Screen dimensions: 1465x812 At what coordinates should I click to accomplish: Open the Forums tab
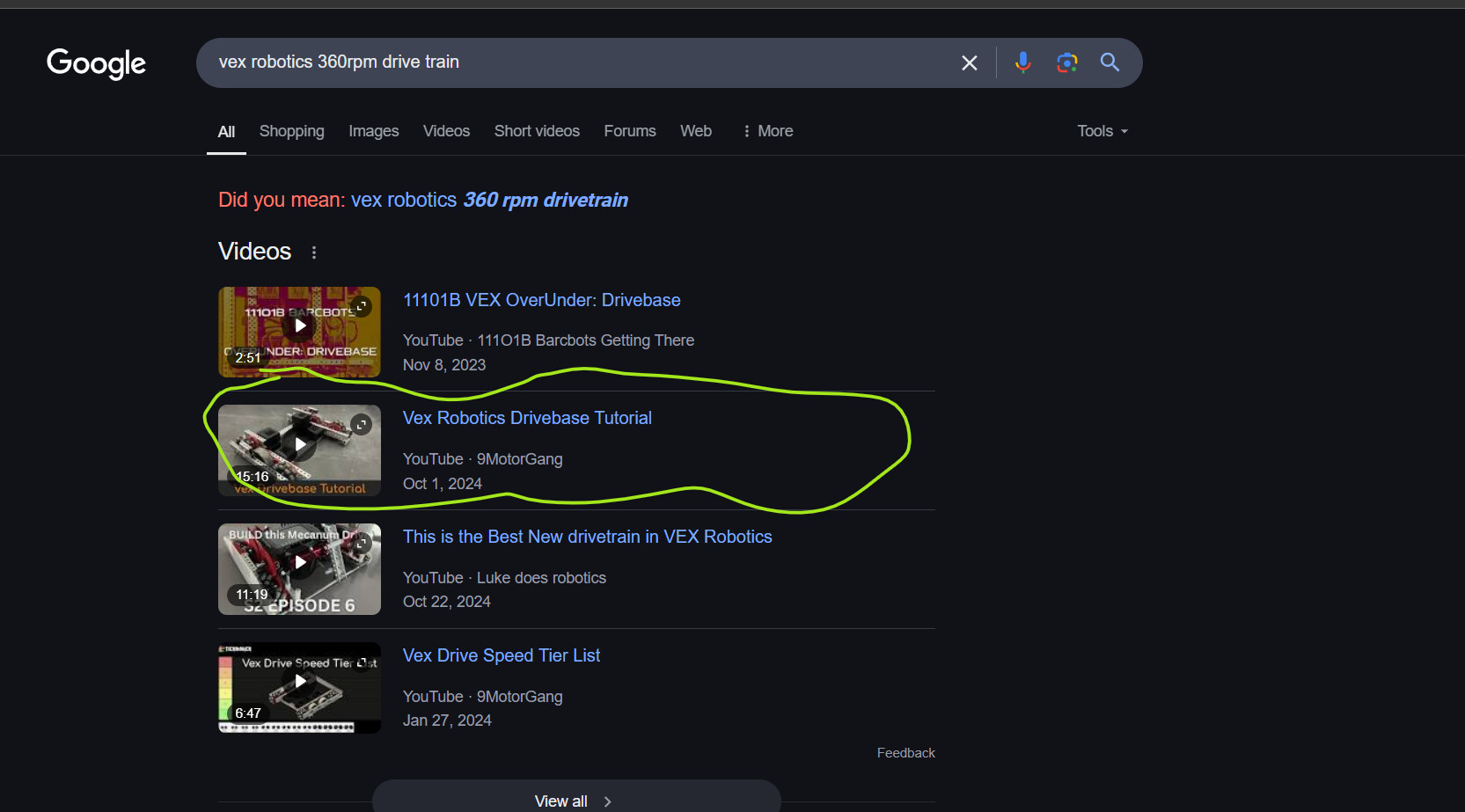(630, 131)
